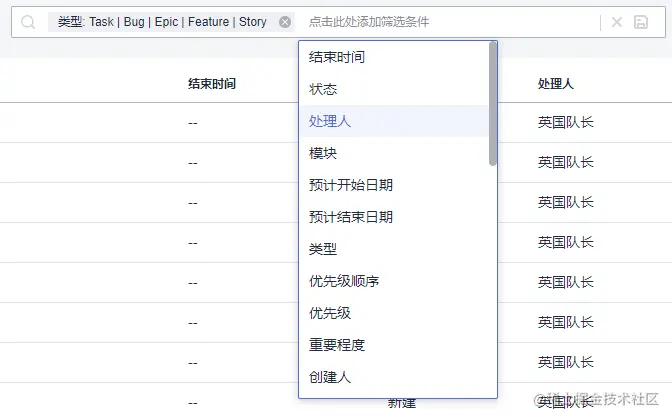Open the 类型 filter tag to edit types

point(162,22)
